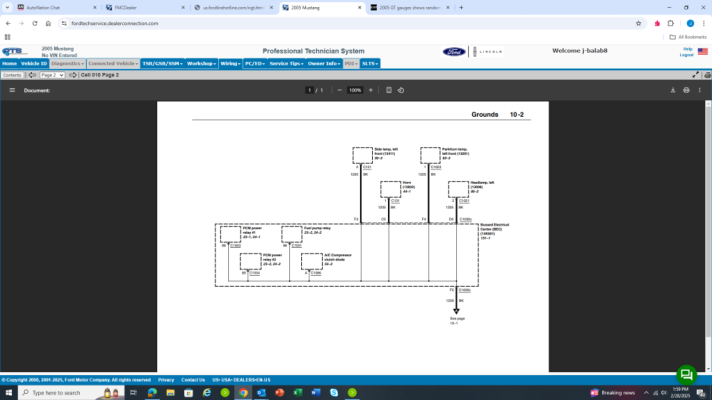Screen dimensions: 712x400
Task: Expand the SLTS menu
Action: (370, 64)
